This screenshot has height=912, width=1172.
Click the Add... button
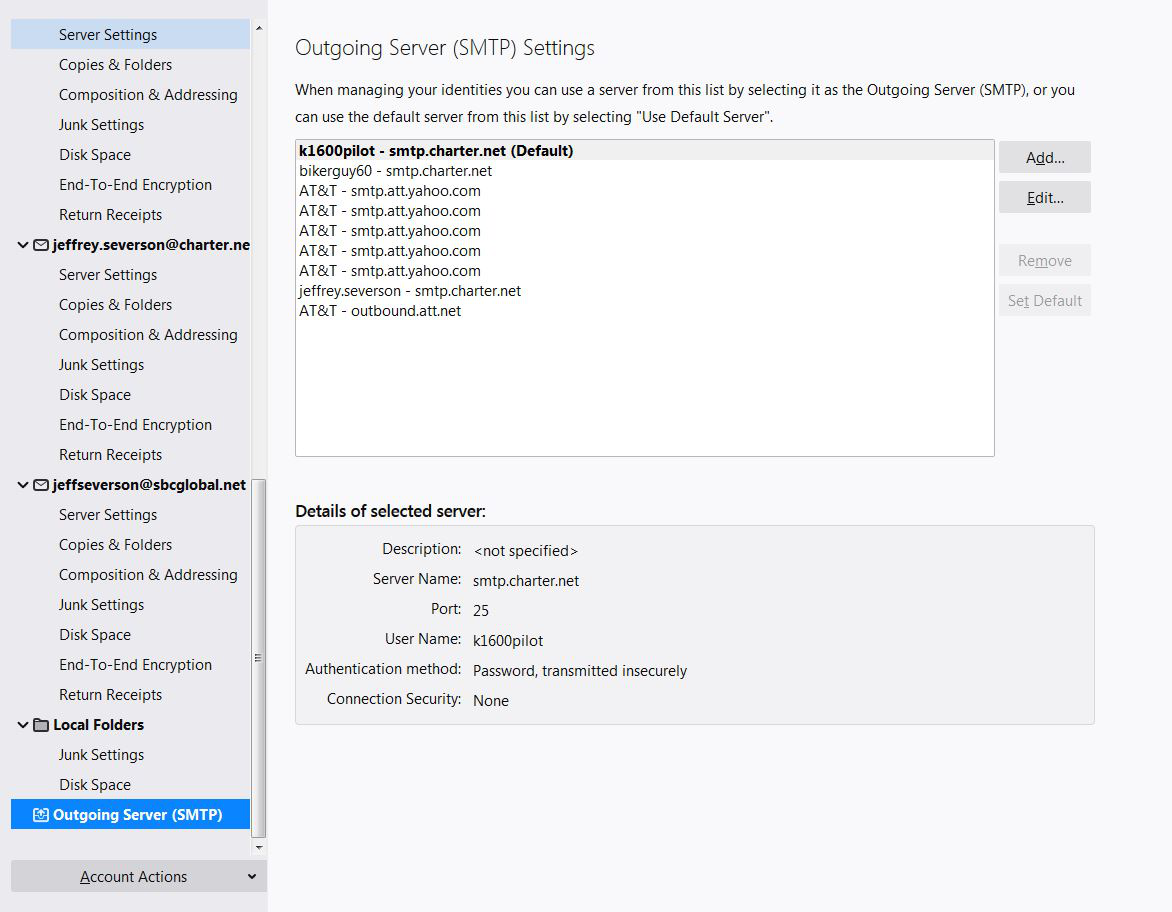pyautogui.click(x=1045, y=158)
